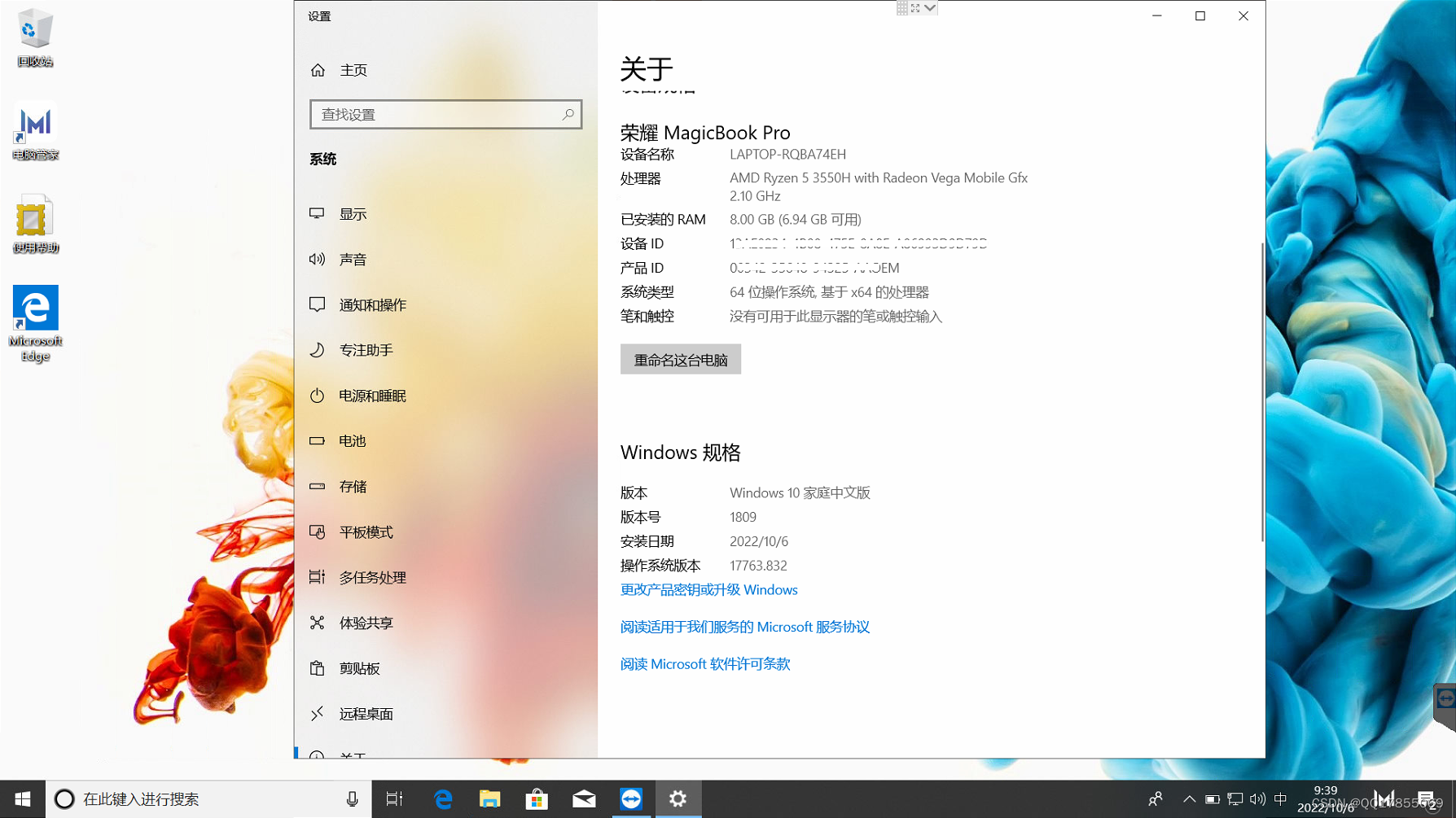Click the volume speaker icon in the tray
Screen dimensions: 1456x818
point(1257,799)
